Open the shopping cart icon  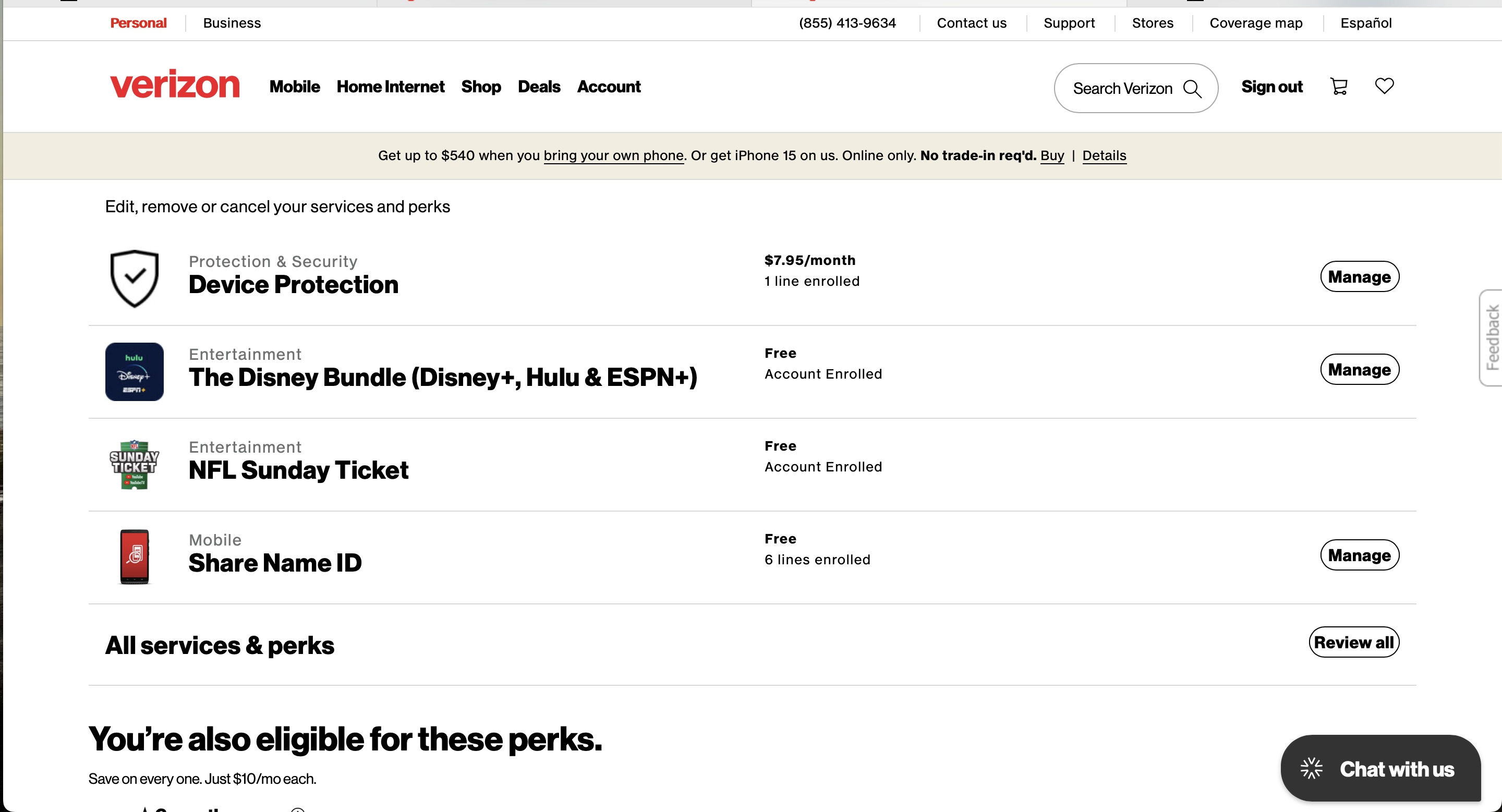1339,87
